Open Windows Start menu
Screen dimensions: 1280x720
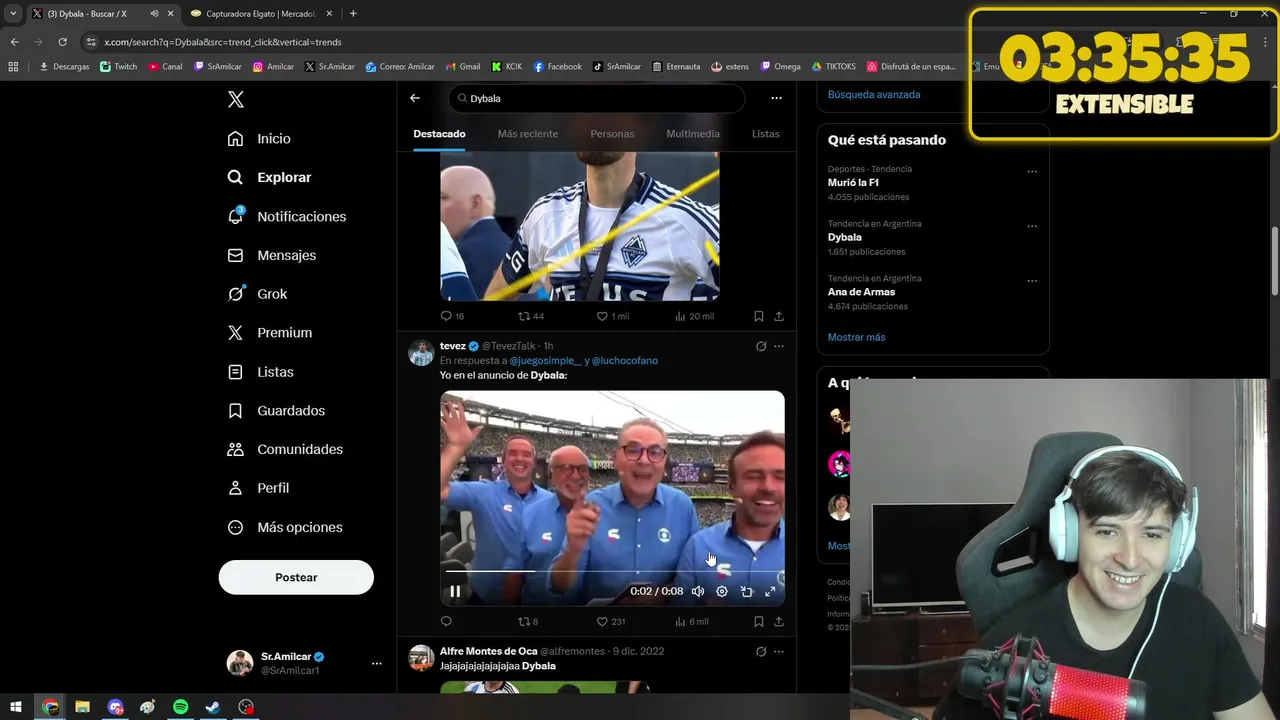(17, 707)
